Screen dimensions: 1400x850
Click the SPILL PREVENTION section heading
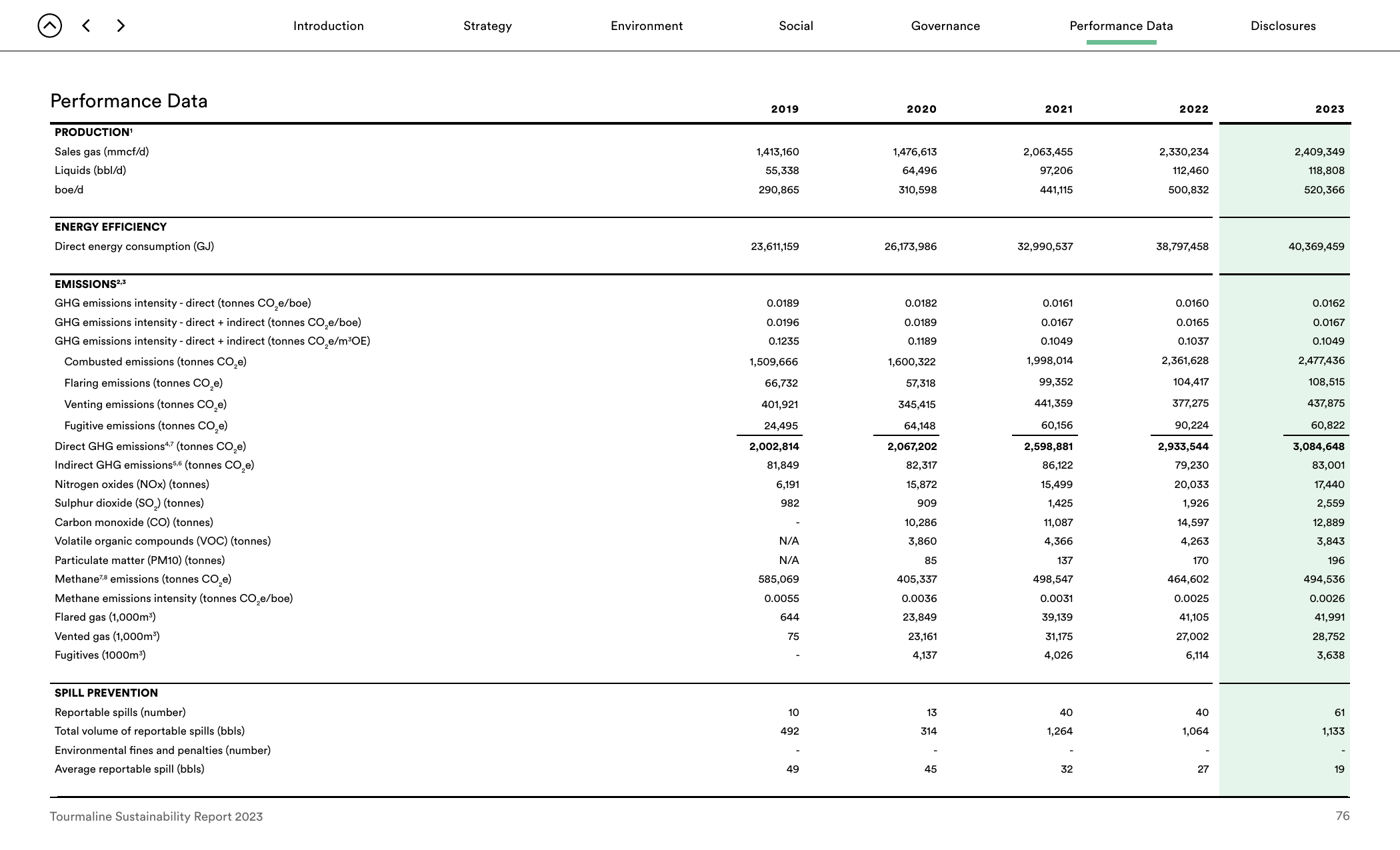click(106, 693)
